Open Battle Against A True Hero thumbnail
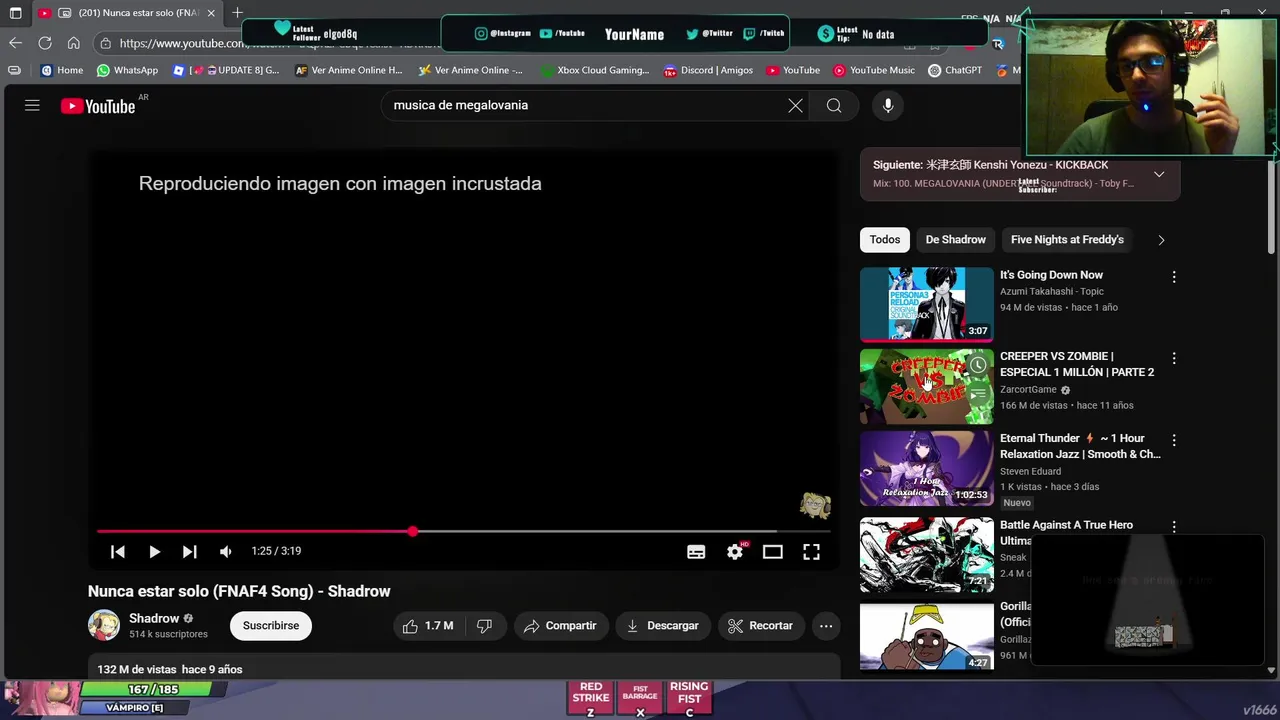This screenshot has height=720, width=1280. point(927,555)
